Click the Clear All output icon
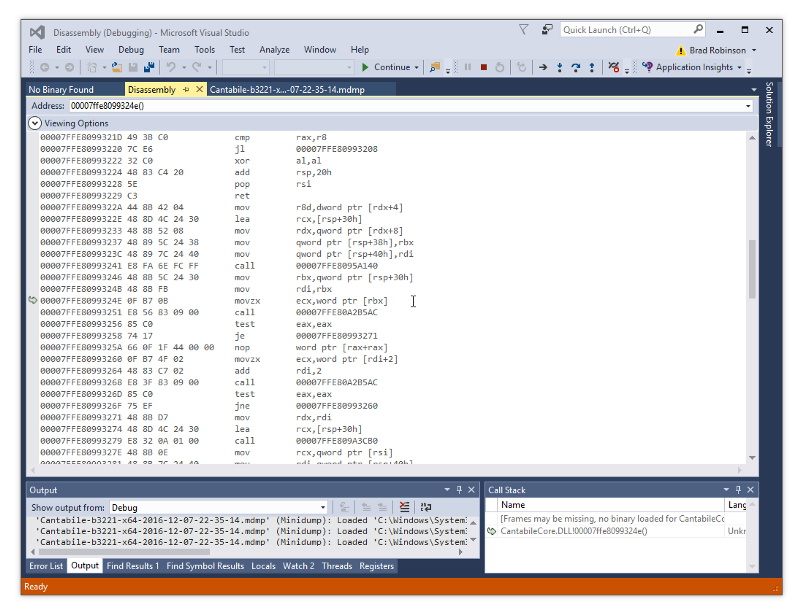The height and width of the screenshot is (612, 800). coord(405,507)
